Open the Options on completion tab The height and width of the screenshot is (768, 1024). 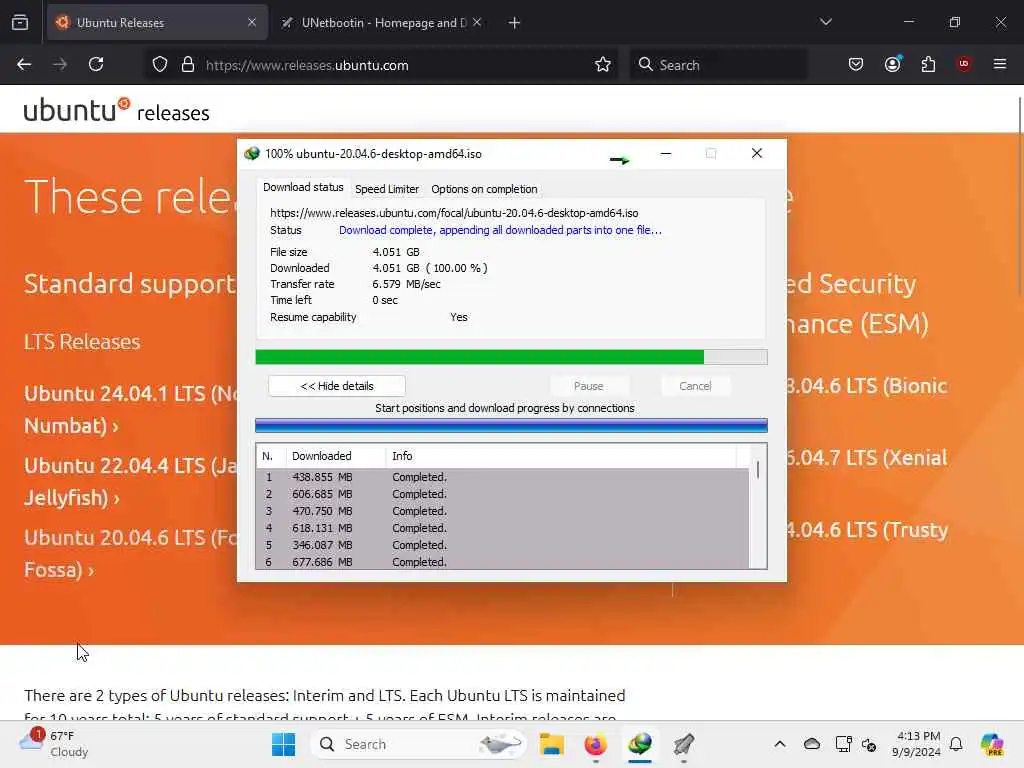(484, 189)
